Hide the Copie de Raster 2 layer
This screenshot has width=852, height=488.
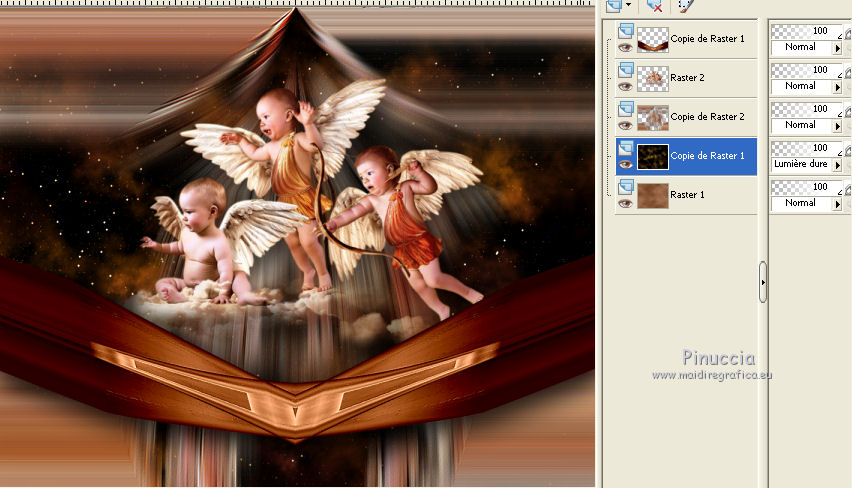pyautogui.click(x=625, y=126)
